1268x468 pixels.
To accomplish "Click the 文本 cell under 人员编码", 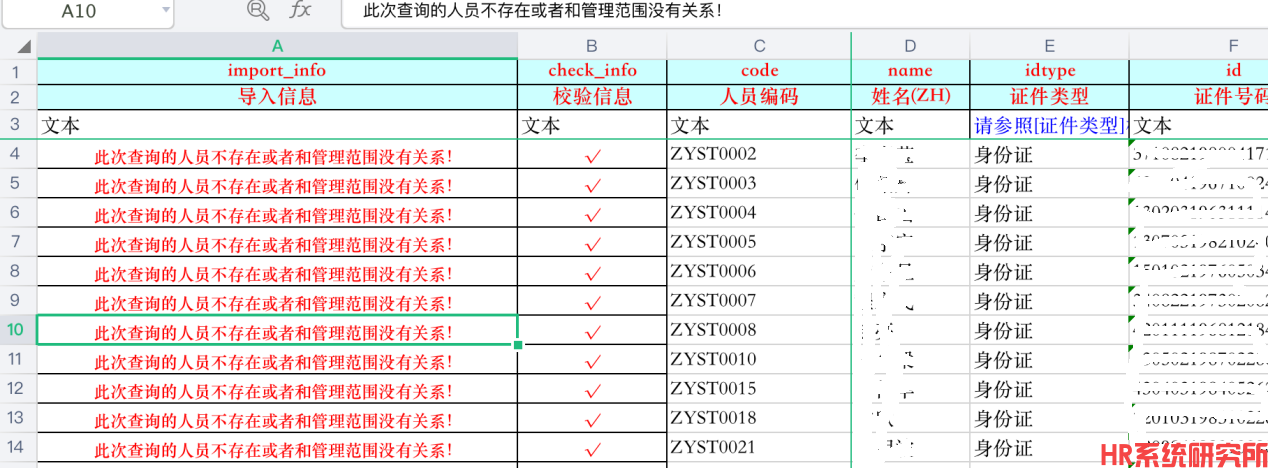I will (x=759, y=125).
